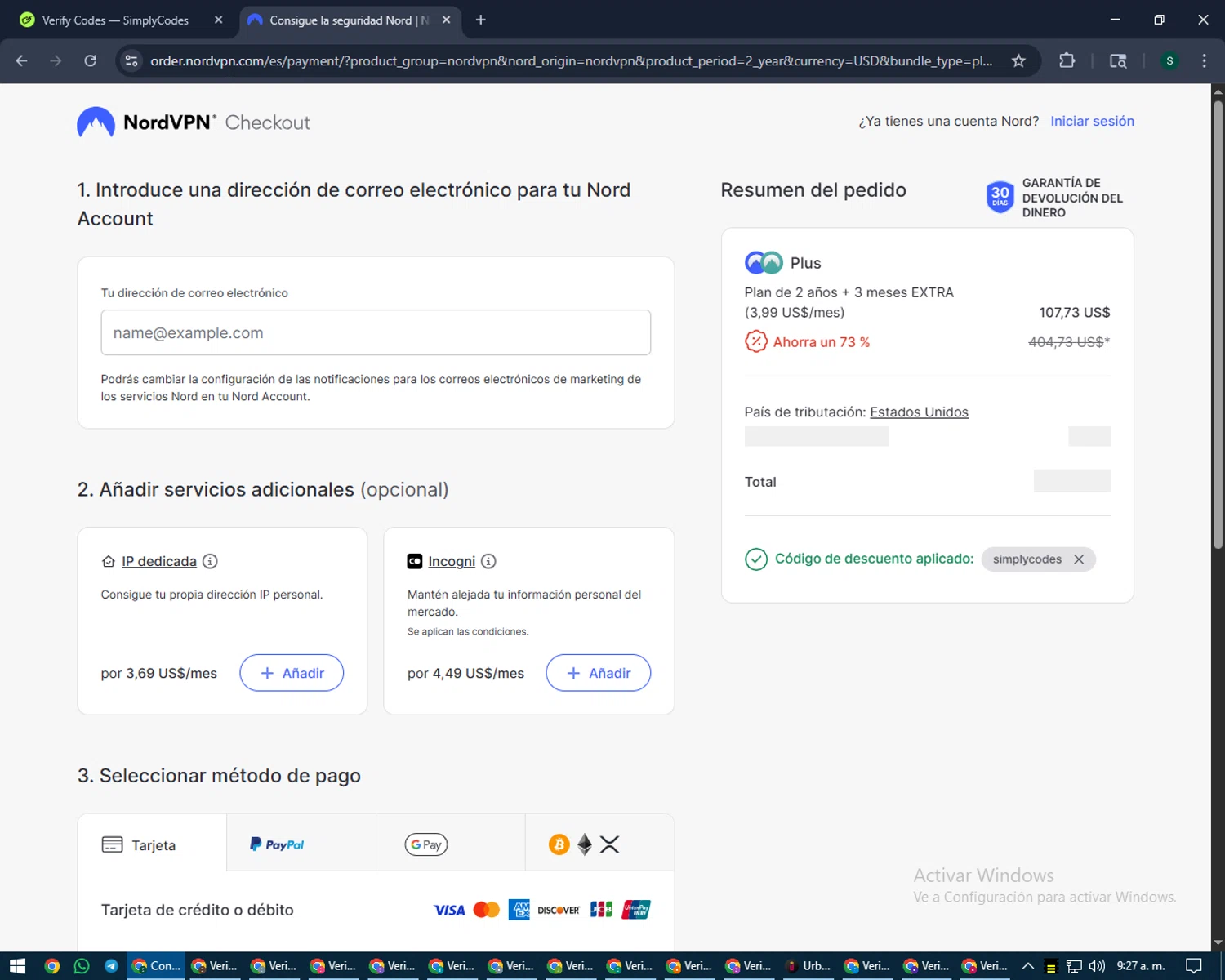Click the Visa card logo
The image size is (1225, 980).
coord(449,910)
